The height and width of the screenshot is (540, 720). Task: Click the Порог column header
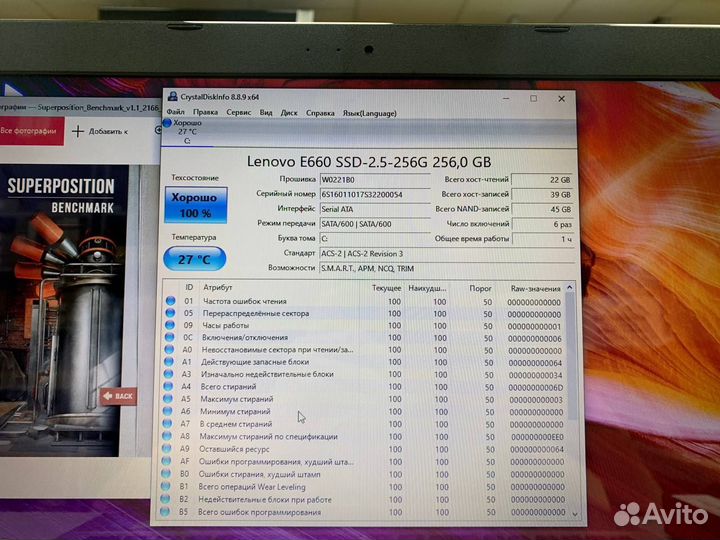point(480,288)
